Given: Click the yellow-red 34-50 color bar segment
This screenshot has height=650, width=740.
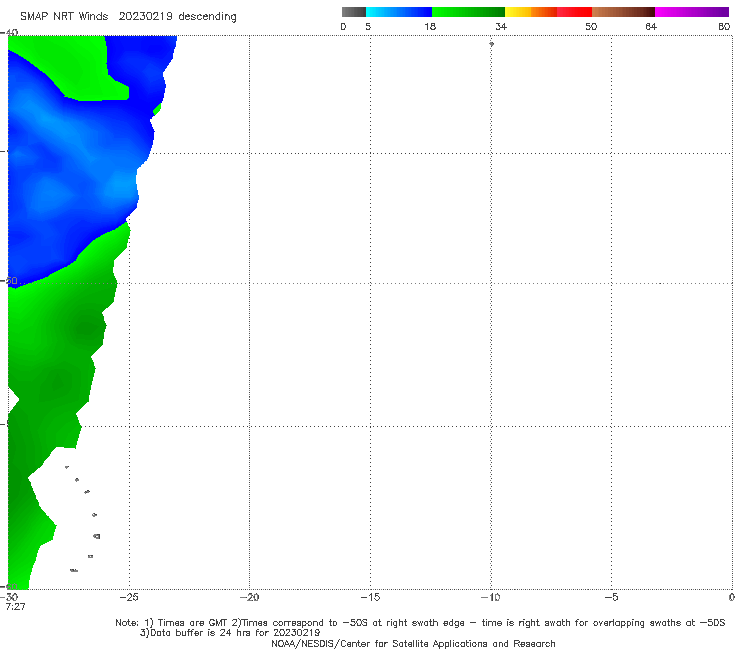Looking at the screenshot, I should point(548,12).
